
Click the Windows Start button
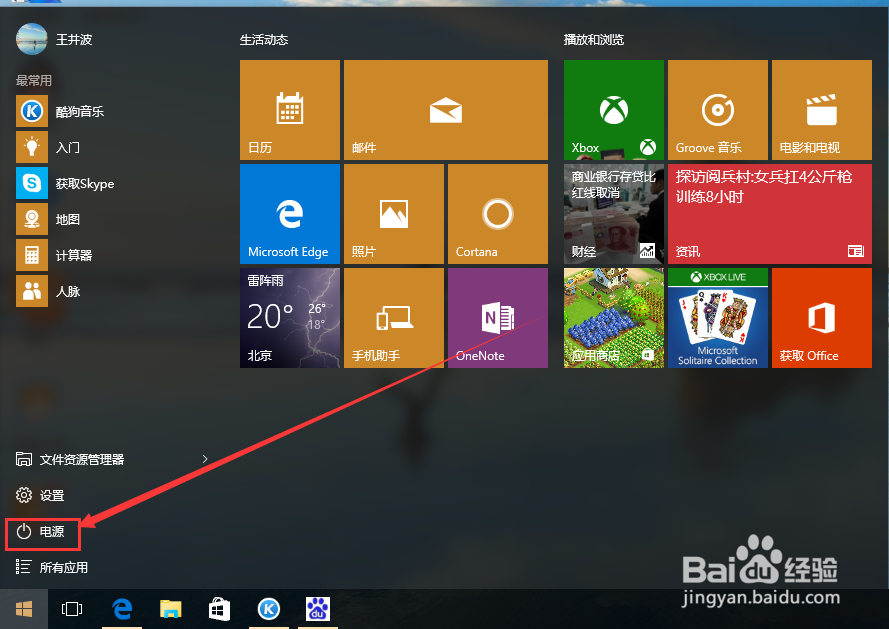click(24, 609)
